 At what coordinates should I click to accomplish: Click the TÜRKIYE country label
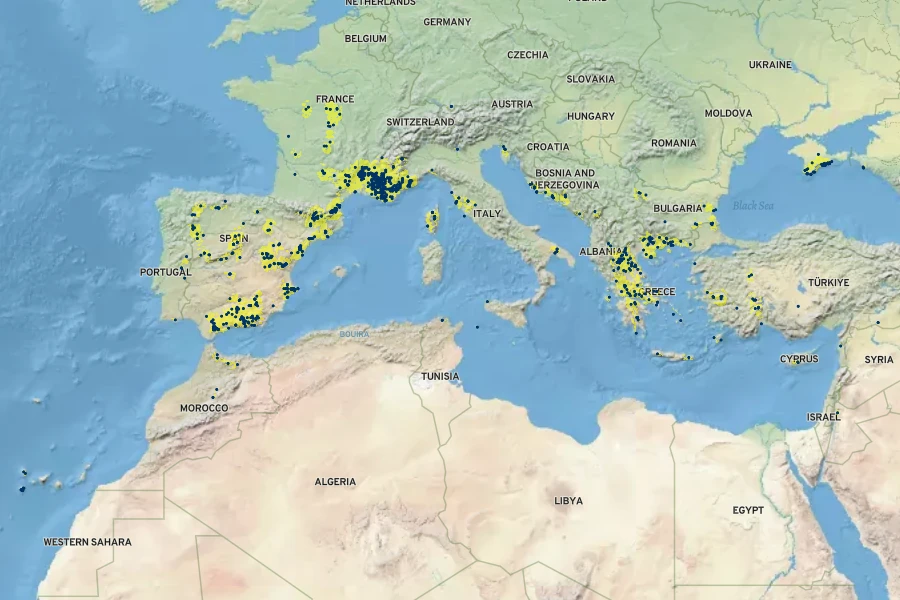[828, 283]
